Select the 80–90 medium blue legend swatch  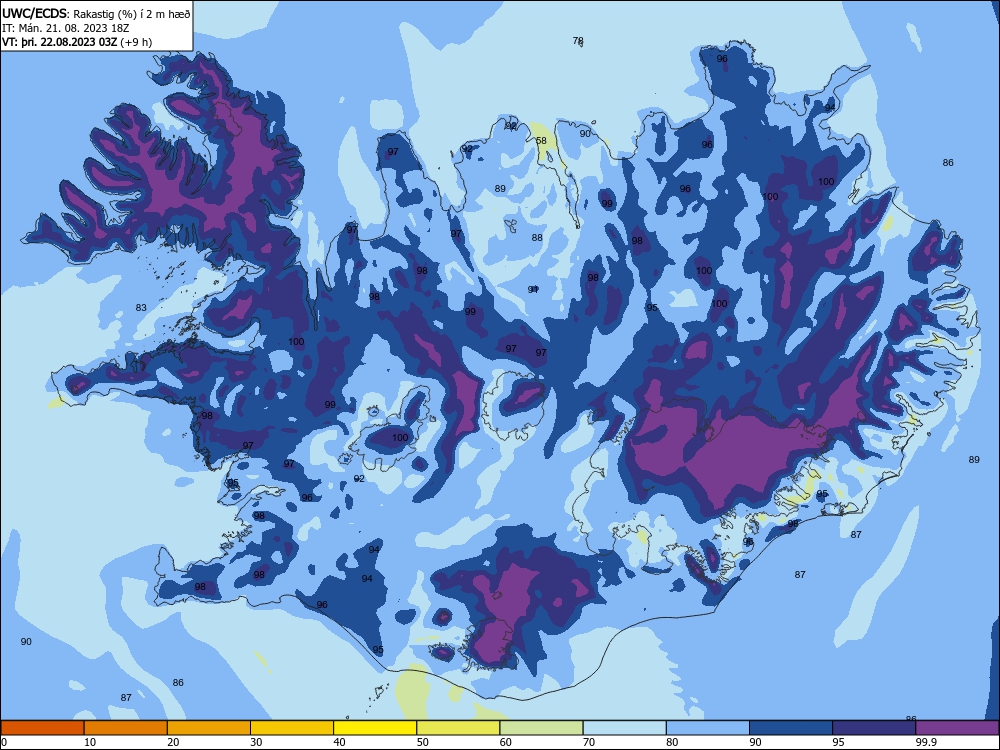tap(708, 728)
